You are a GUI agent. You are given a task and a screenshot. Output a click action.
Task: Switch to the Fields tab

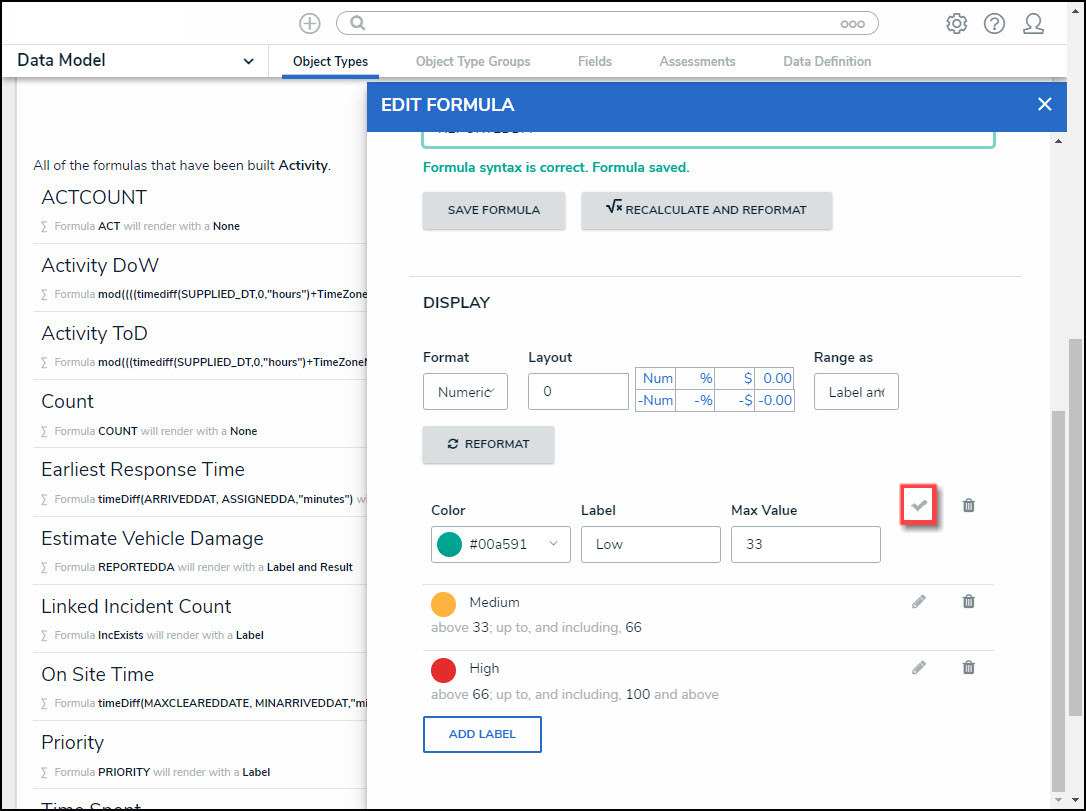click(x=594, y=61)
